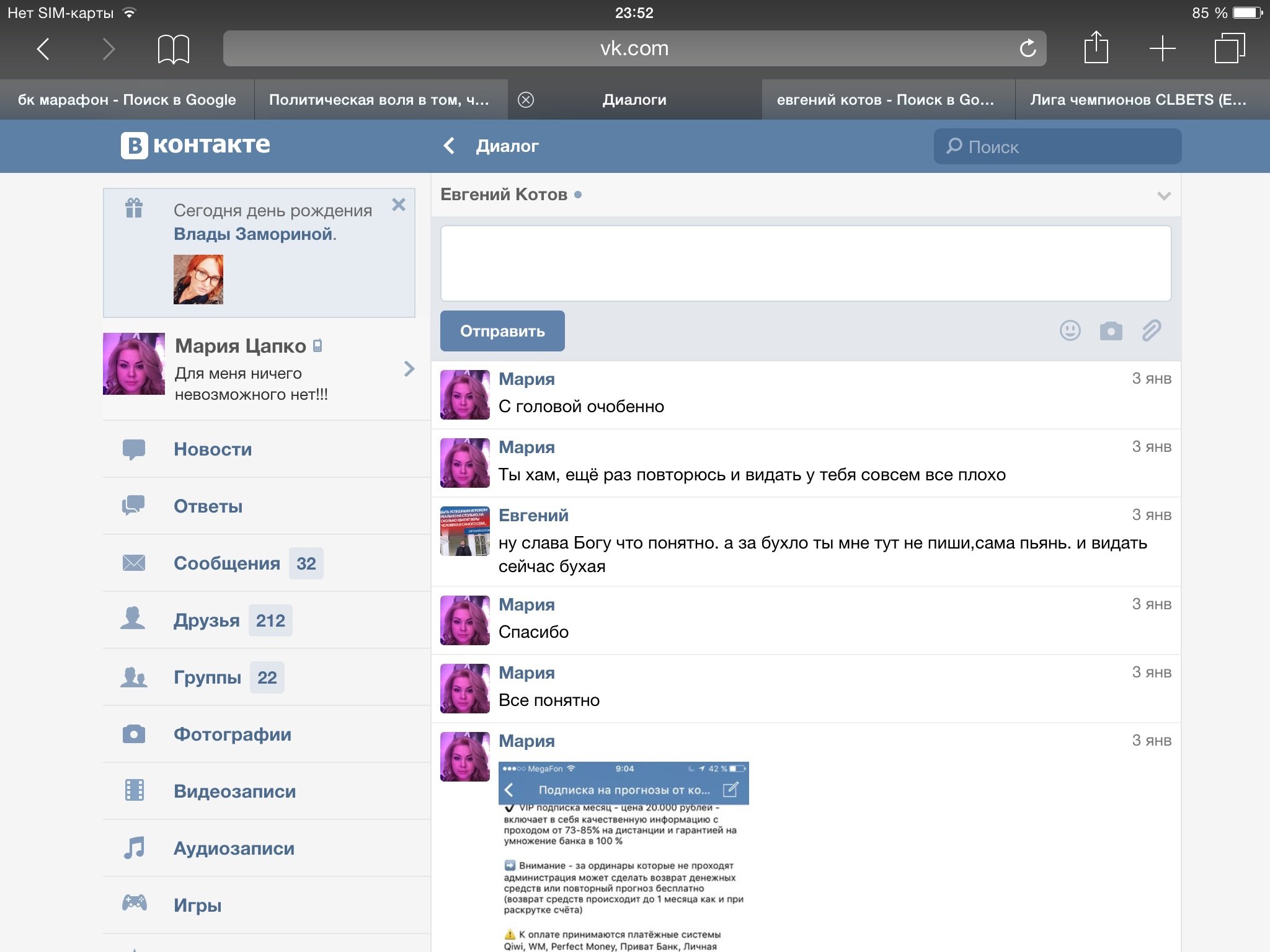Viewport: 1270px width, 952px height.
Task: Show all tabs overview icon
Action: pos(1229,48)
